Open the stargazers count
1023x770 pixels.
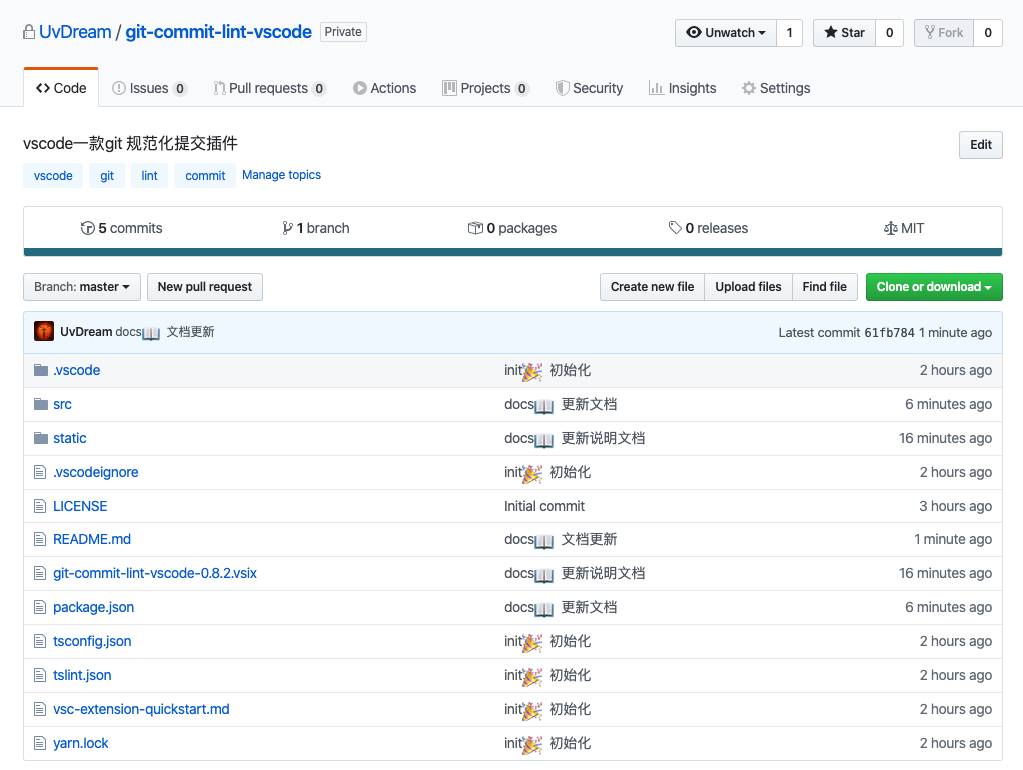(889, 33)
